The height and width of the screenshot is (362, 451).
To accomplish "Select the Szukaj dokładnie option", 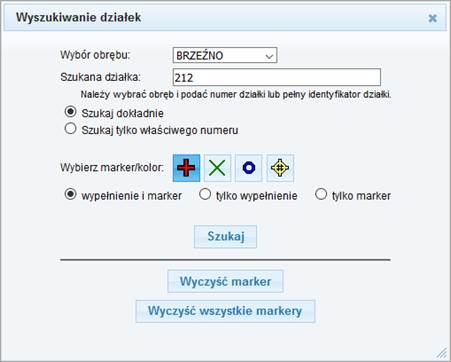I will [x=70, y=112].
